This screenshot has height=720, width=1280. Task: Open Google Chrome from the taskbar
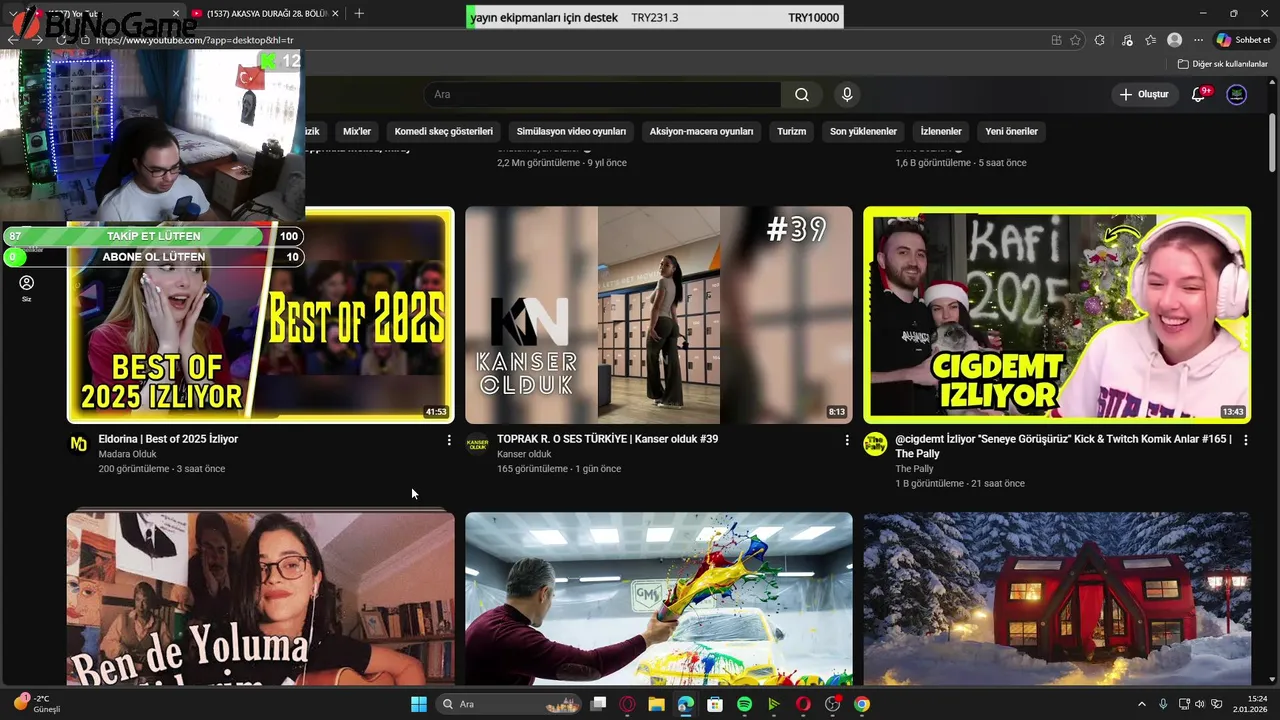click(862, 704)
